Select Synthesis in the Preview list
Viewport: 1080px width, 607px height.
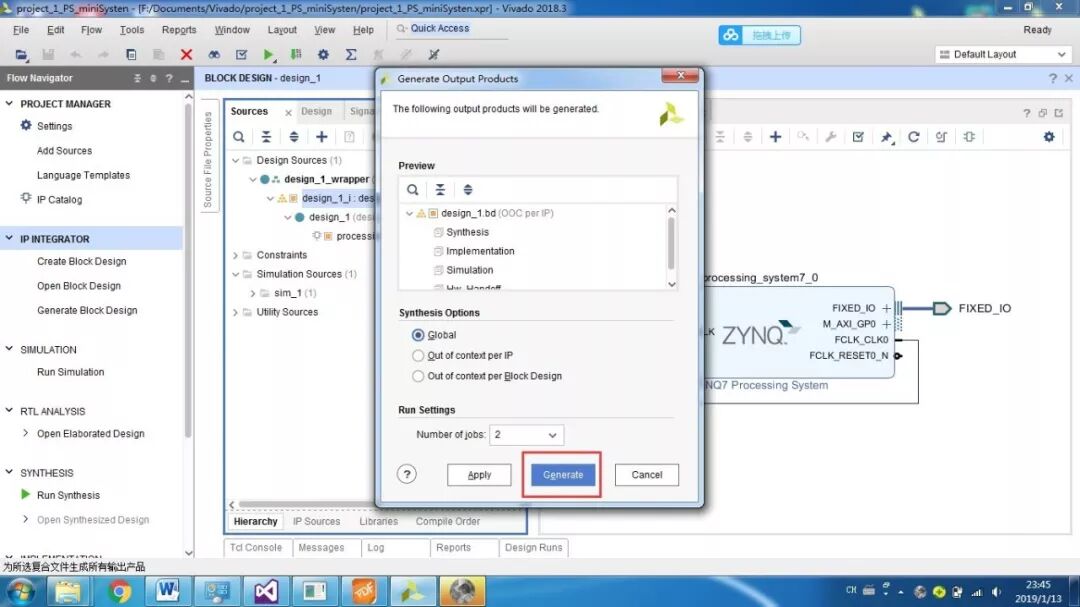(467, 232)
